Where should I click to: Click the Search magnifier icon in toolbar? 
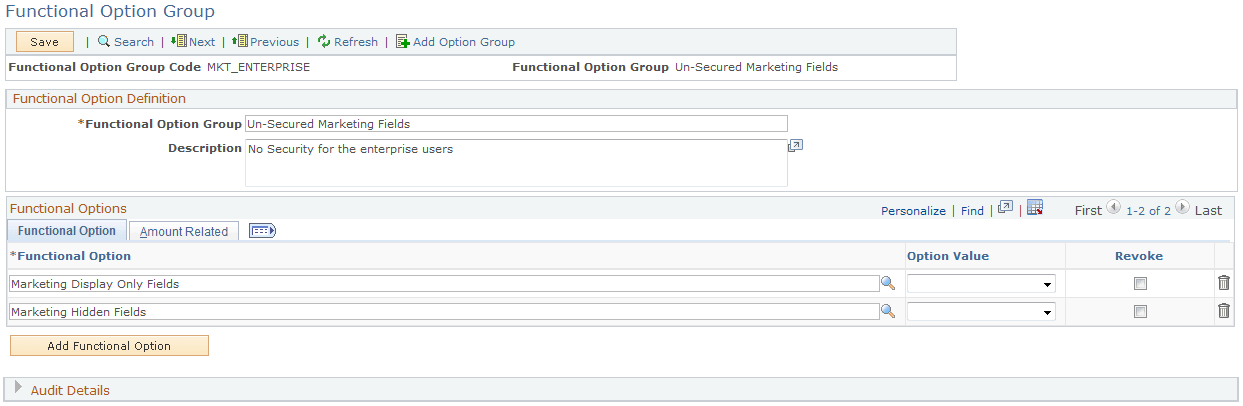[x=103, y=42]
